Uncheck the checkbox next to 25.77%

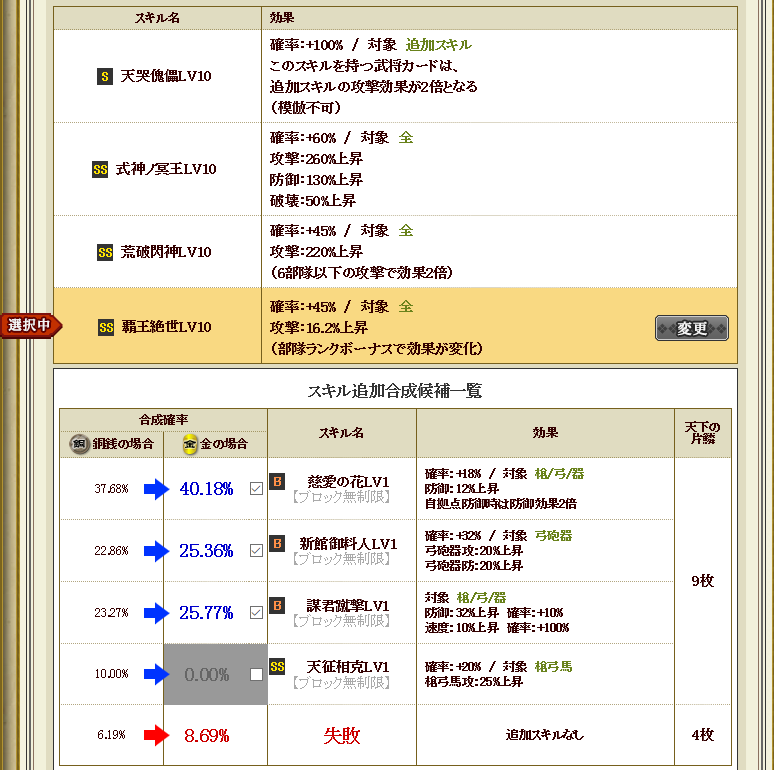tap(256, 613)
